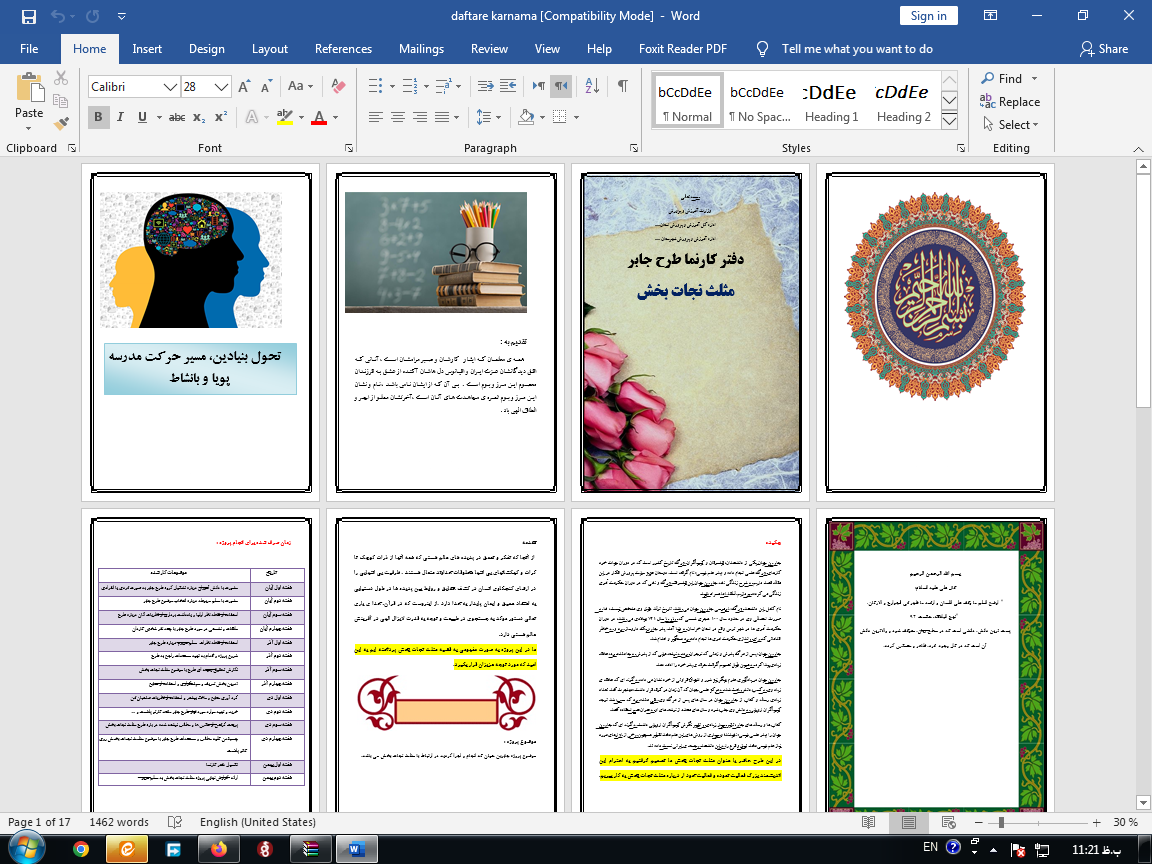Click the Clear All Formatting eraser icon

pyautogui.click(x=338, y=87)
